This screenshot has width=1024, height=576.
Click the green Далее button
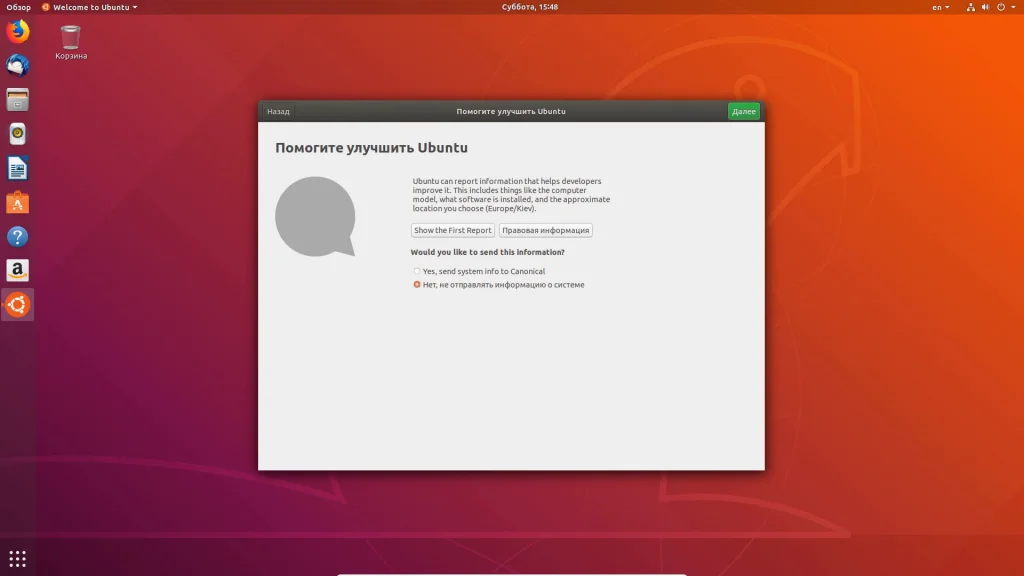tap(744, 112)
